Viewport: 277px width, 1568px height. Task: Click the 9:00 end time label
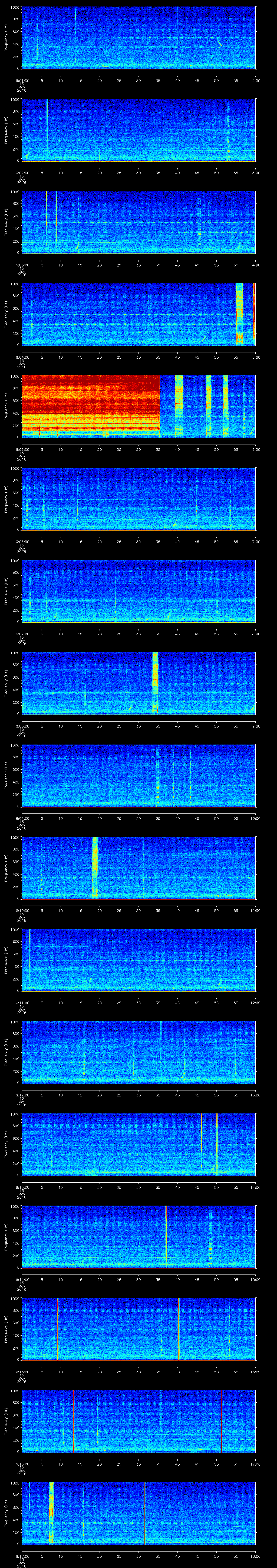256,726
